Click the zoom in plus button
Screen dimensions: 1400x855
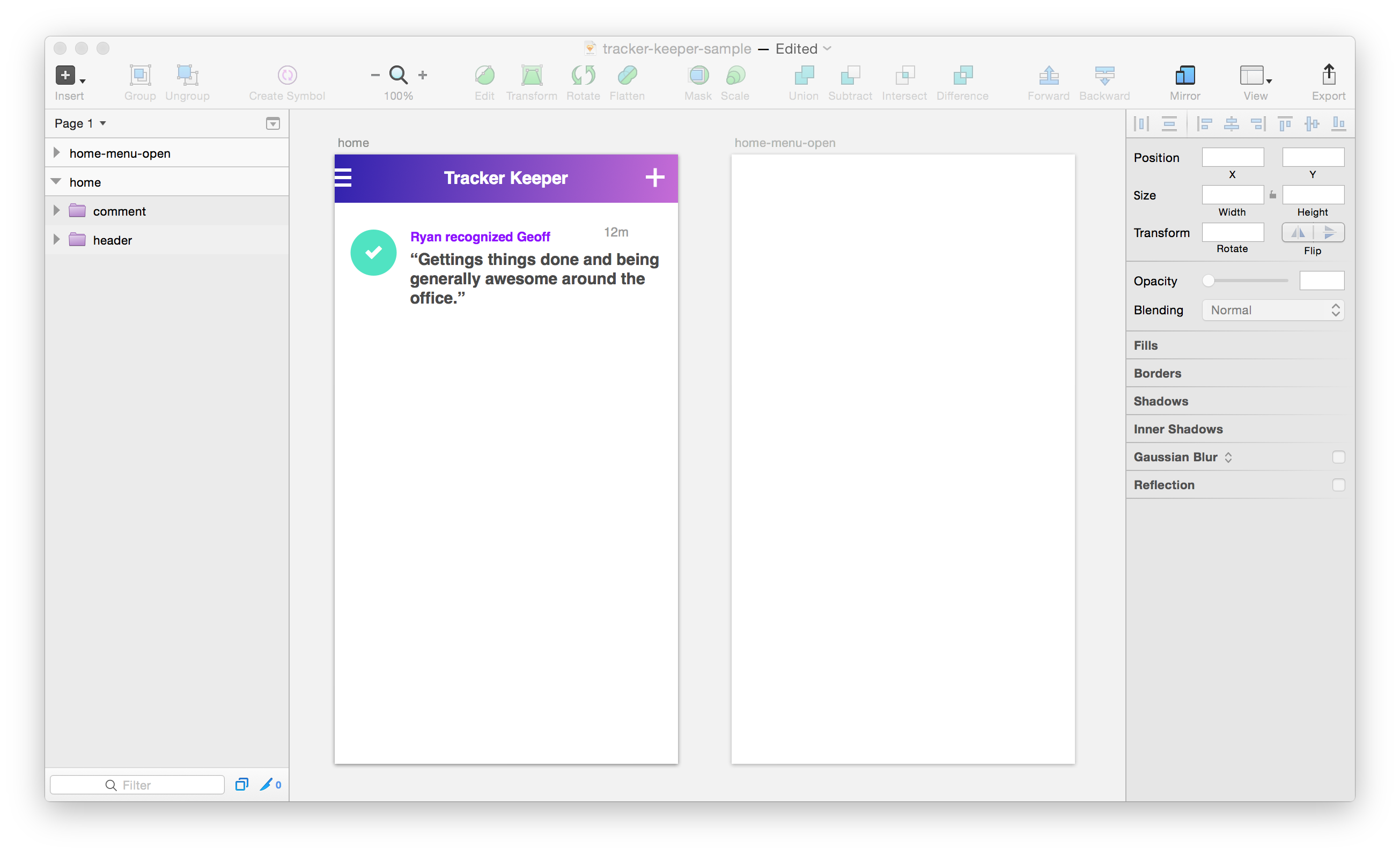pyautogui.click(x=423, y=75)
